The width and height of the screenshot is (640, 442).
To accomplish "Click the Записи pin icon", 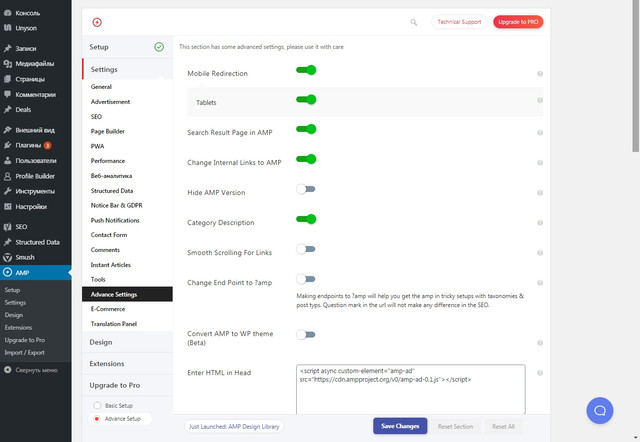I will click(x=7, y=48).
